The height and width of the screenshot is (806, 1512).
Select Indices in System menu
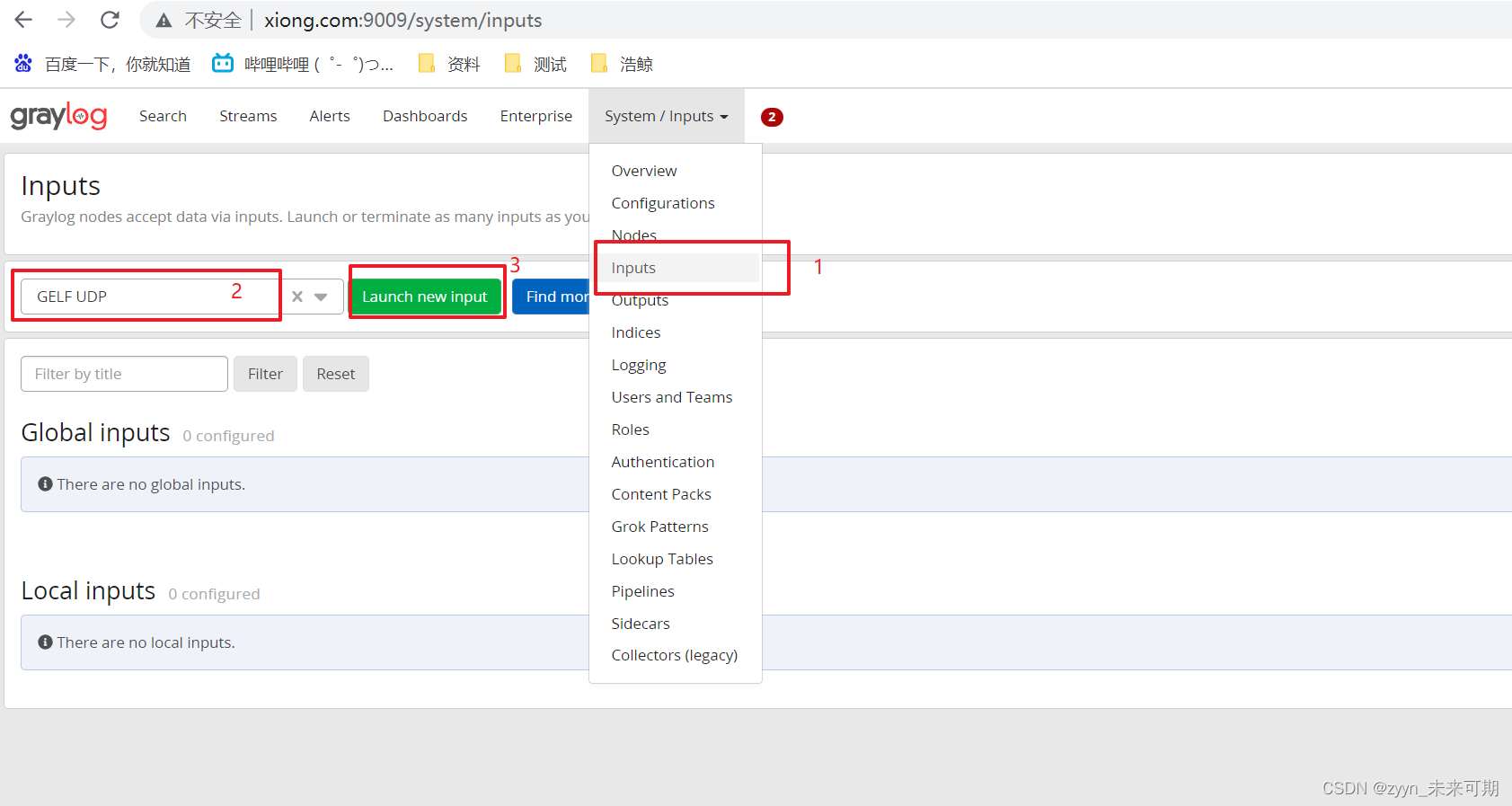(636, 332)
